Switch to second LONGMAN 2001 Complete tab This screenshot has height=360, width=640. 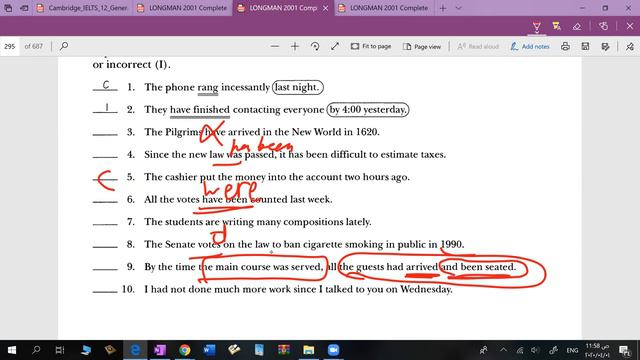pos(182,8)
